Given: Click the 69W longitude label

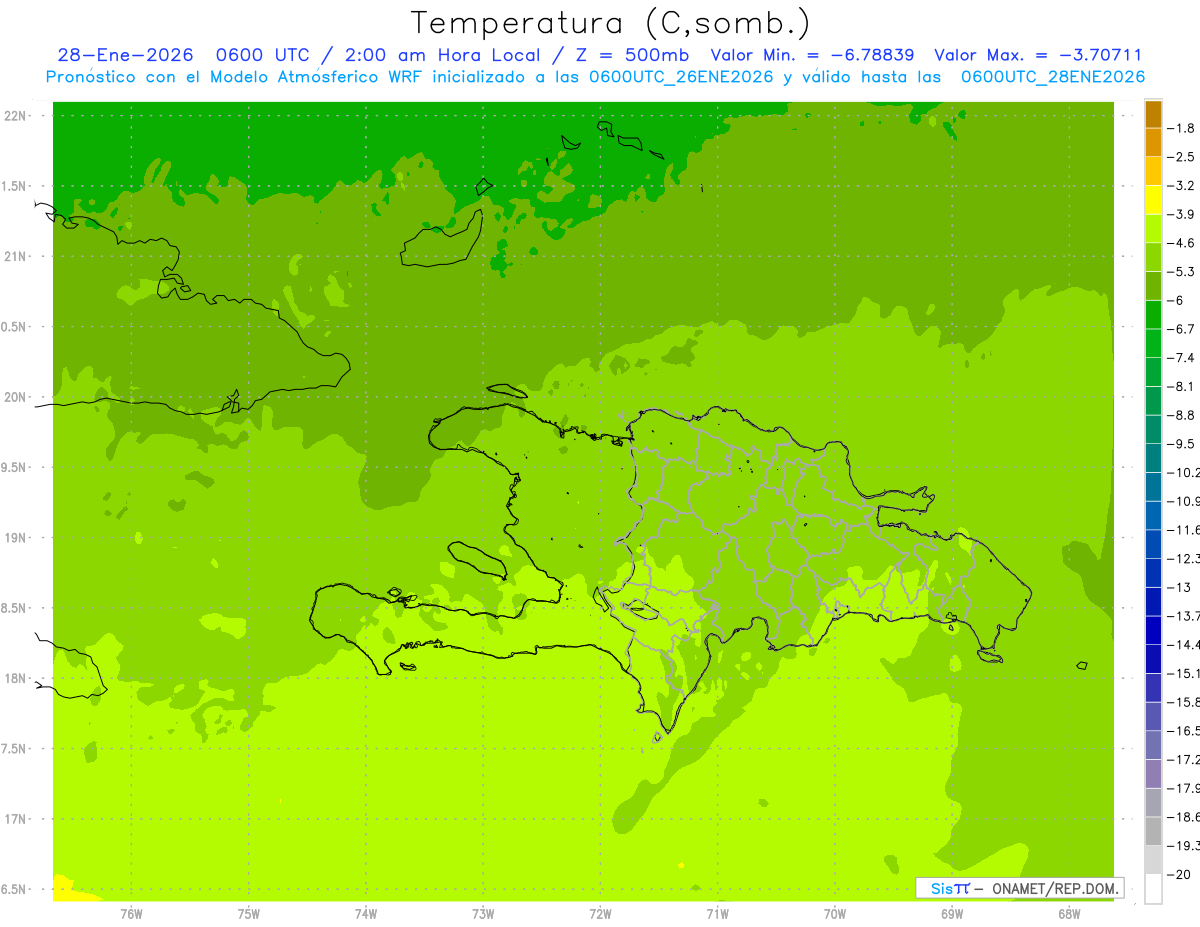Looking at the screenshot, I should (952, 914).
